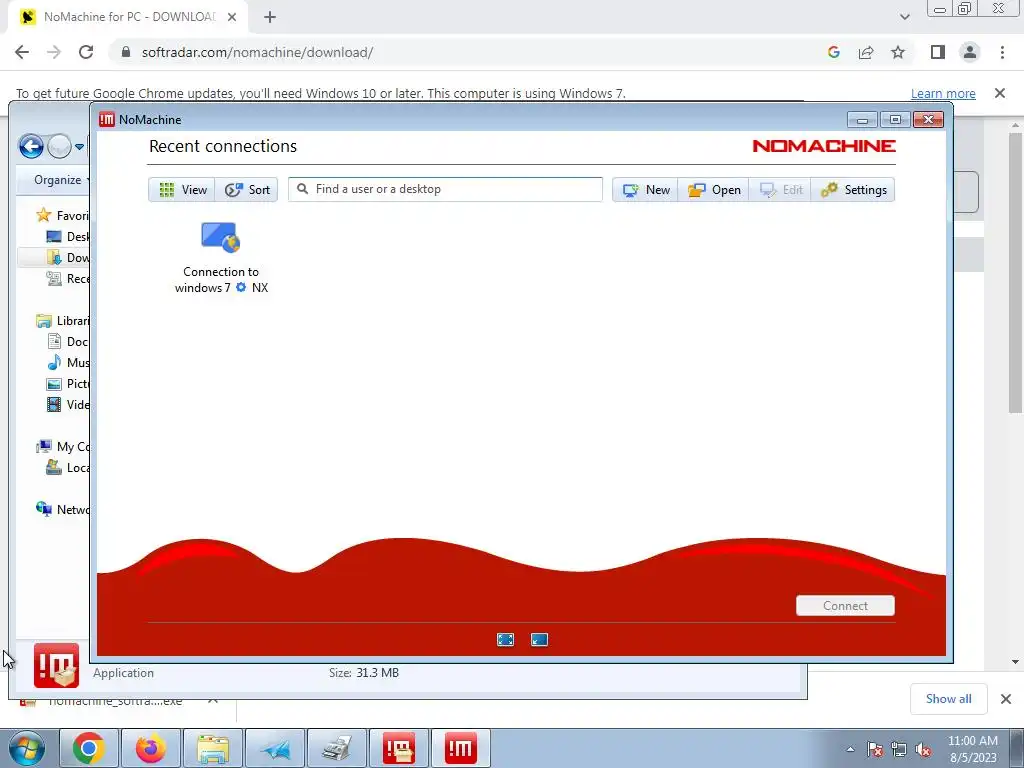Open Music library in Explorer
This screenshot has height=768, width=1024.
(68, 362)
